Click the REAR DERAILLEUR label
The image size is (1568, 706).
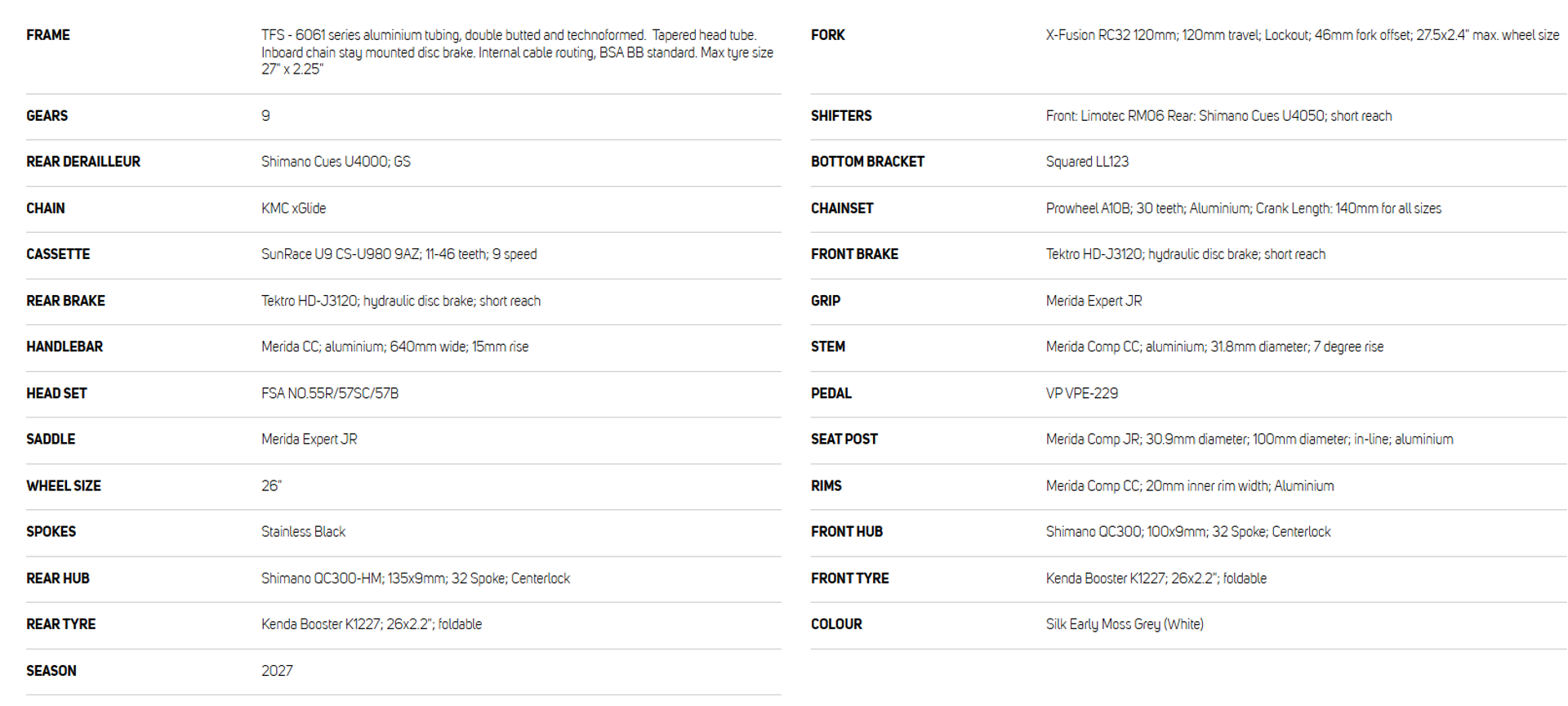click(83, 162)
